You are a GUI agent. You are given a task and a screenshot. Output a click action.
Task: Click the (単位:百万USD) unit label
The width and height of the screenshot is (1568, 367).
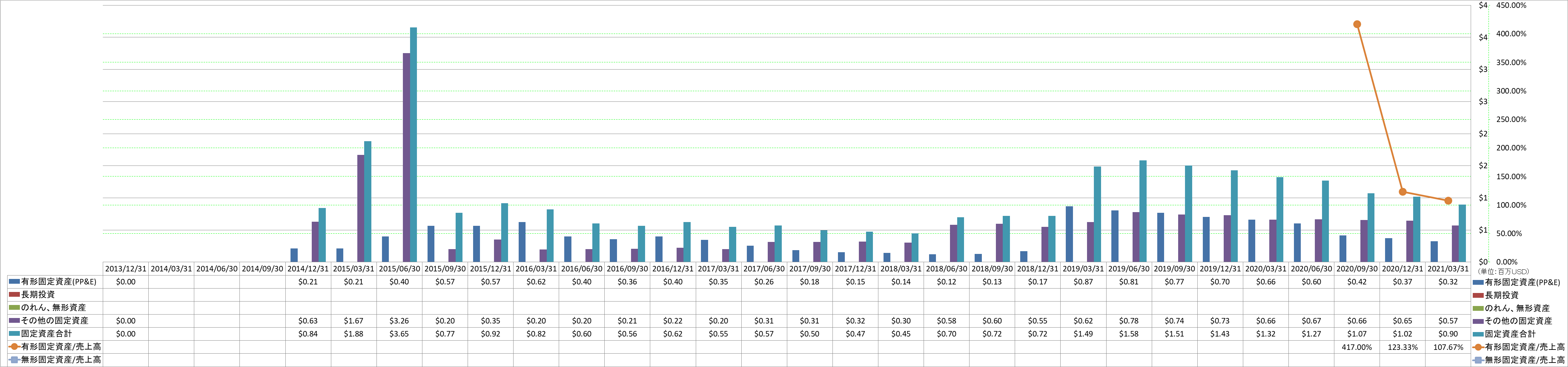pyautogui.click(x=1503, y=271)
